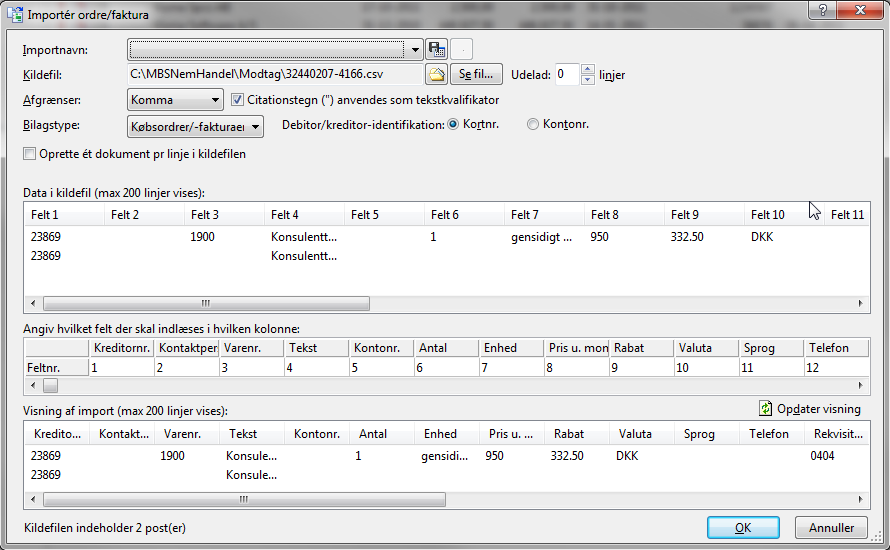
Task: Click the dialog title bar icon
Action: (15, 14)
